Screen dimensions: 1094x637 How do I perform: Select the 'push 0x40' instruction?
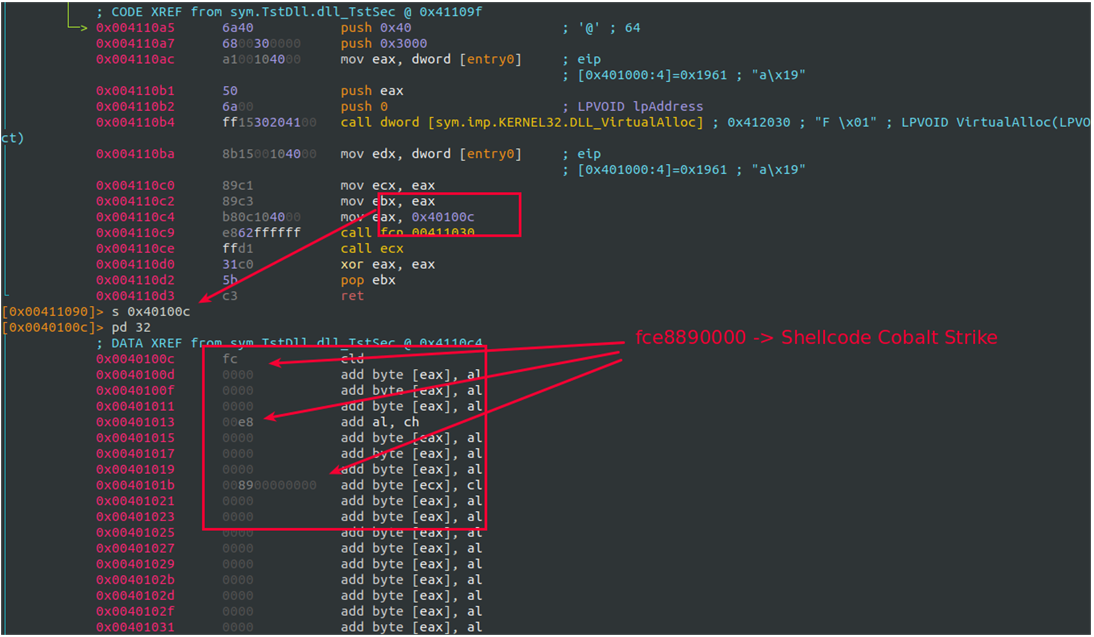[x=375, y=28]
